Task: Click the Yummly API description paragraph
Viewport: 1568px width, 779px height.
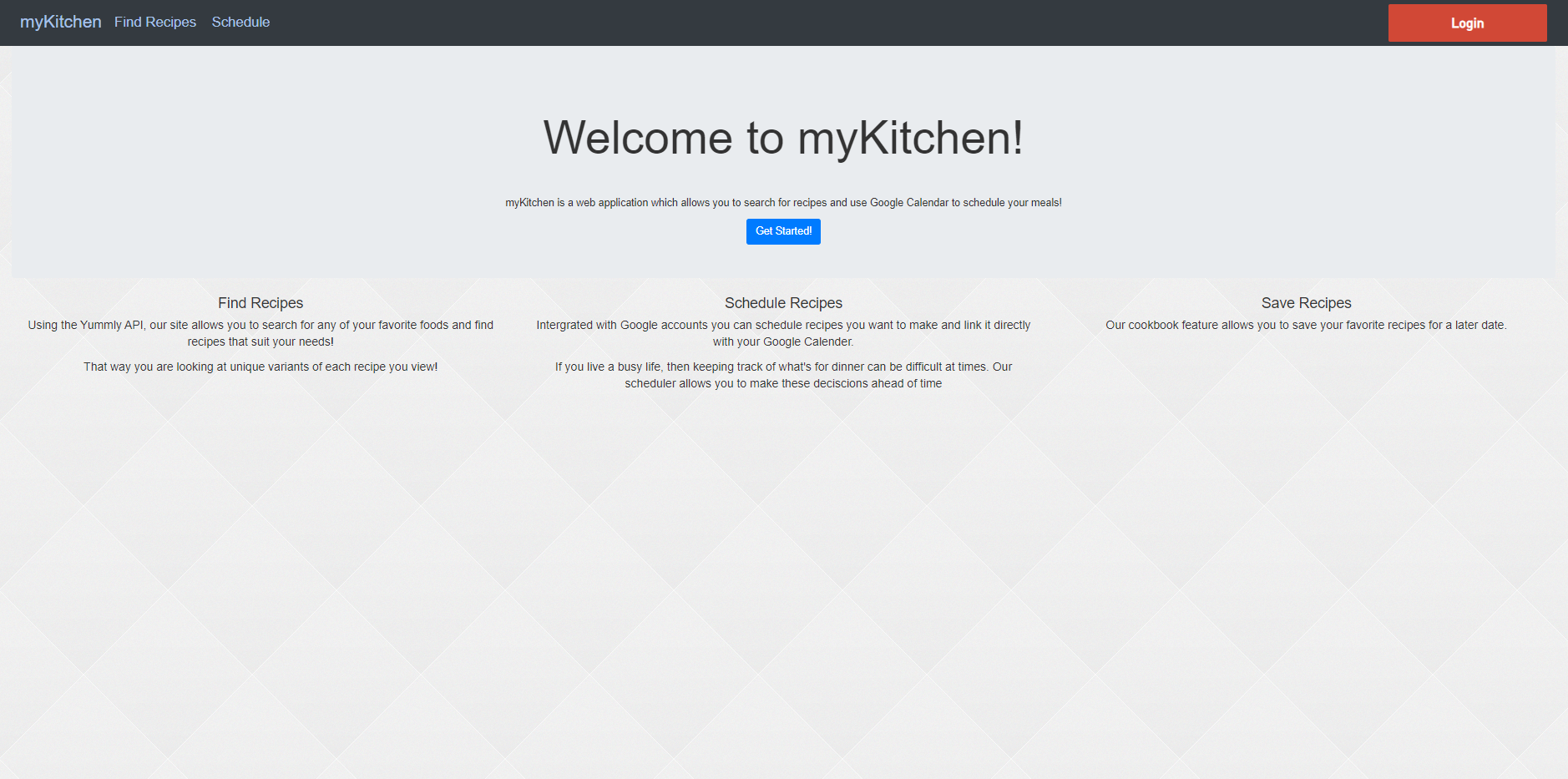Action: 260,333
